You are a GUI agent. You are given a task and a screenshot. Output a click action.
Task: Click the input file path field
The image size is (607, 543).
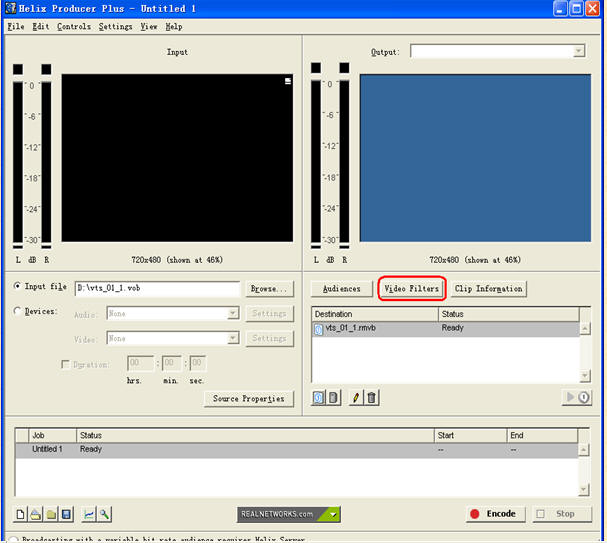[157, 289]
